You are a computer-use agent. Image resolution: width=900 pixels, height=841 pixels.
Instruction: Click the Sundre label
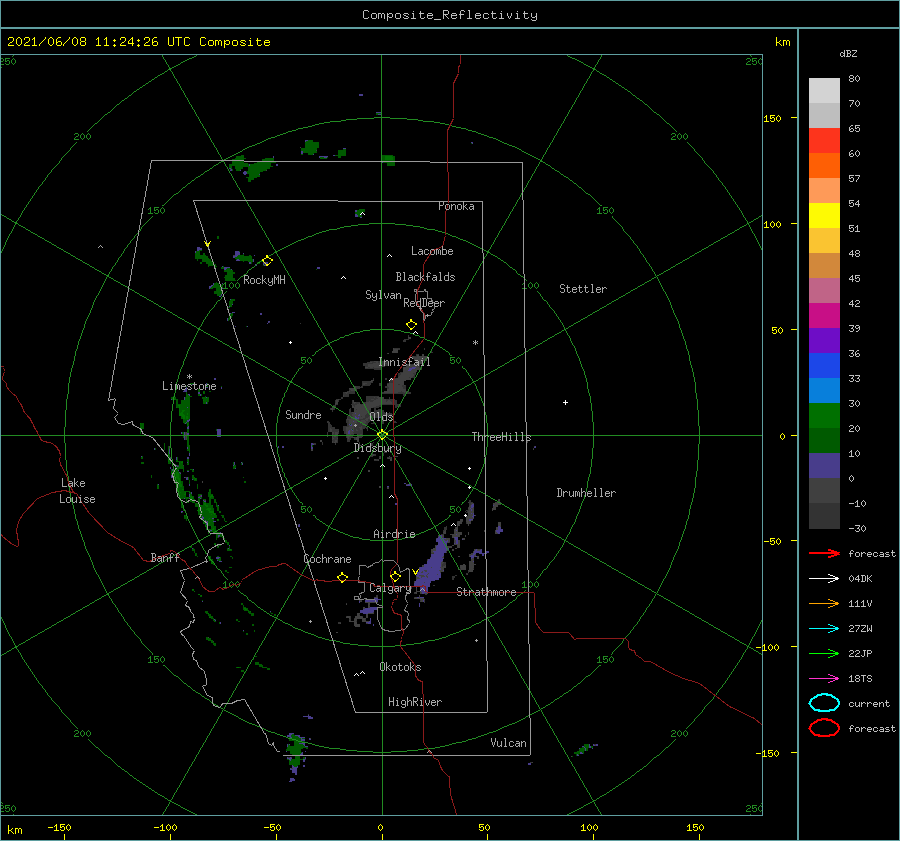(x=303, y=414)
